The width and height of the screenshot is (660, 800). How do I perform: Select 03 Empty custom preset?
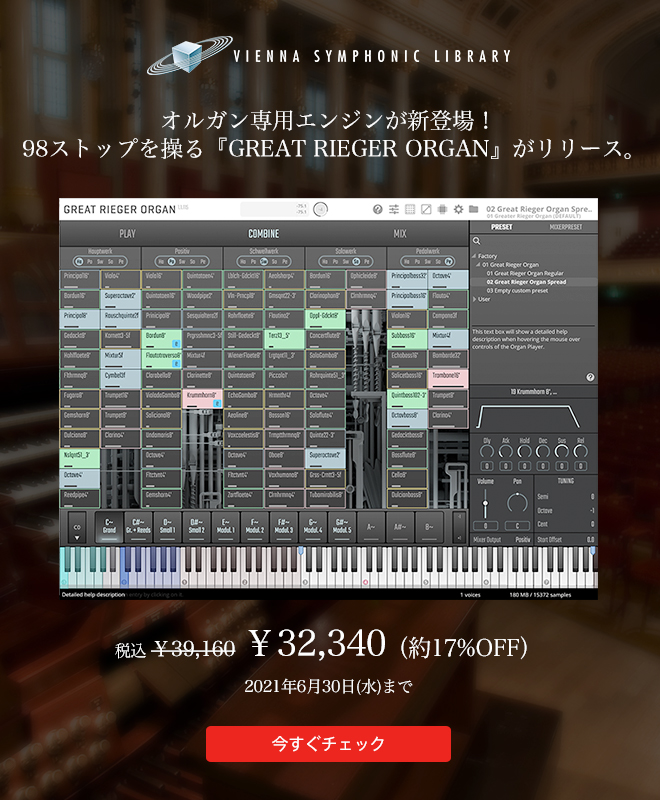point(517,291)
